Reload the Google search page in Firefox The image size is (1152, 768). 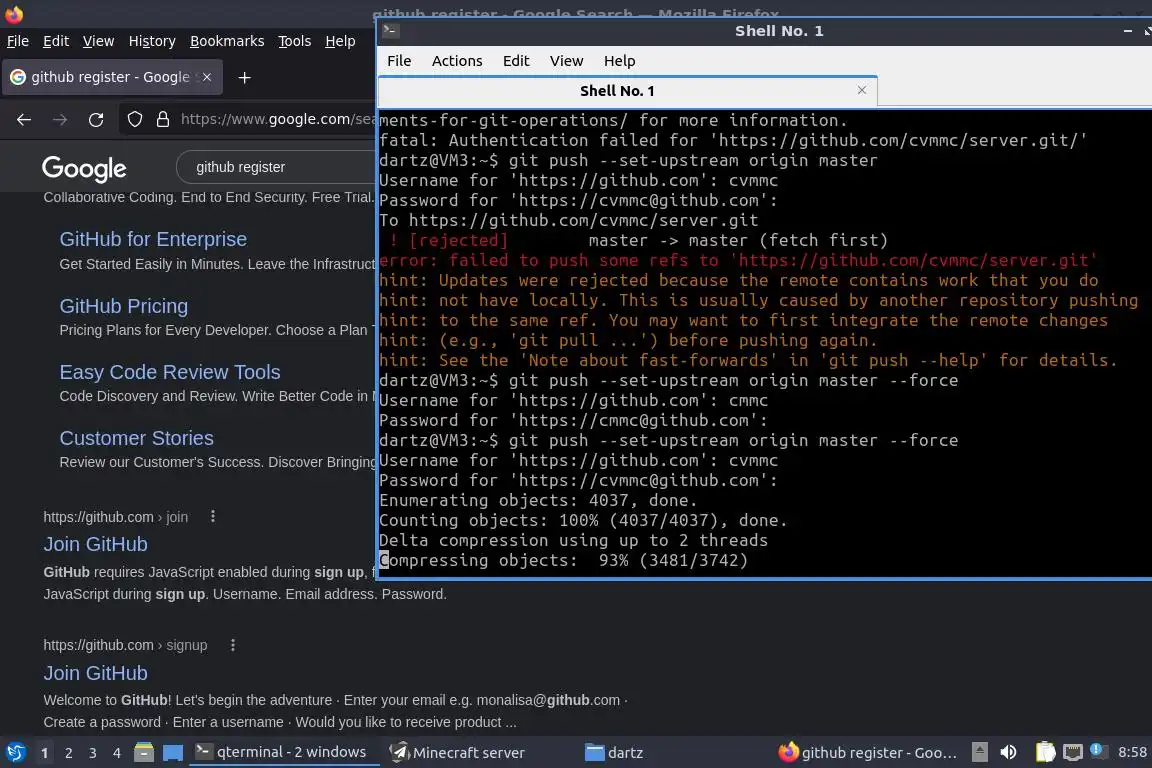(96, 120)
